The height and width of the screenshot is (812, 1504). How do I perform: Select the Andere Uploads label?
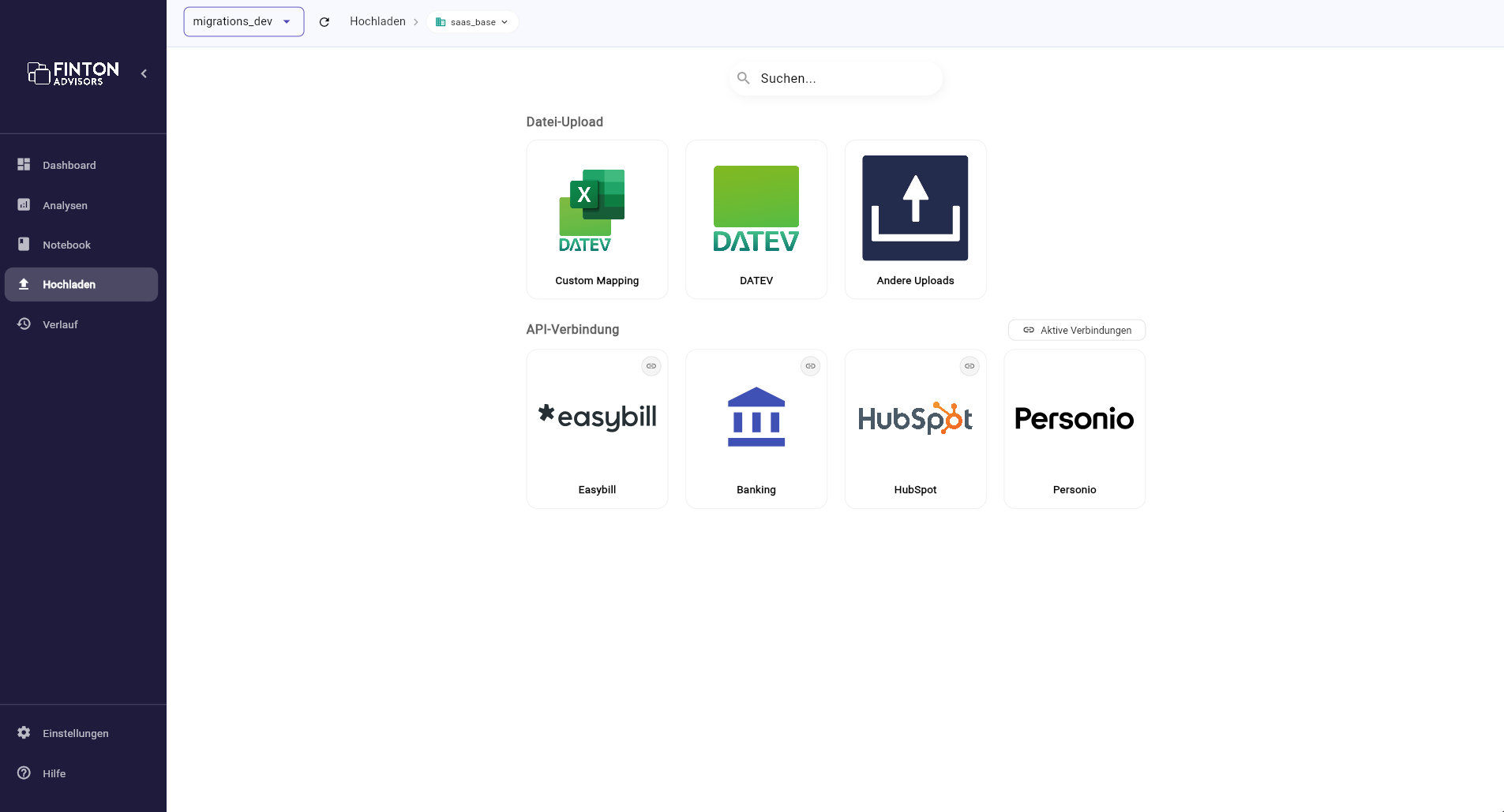coord(915,280)
